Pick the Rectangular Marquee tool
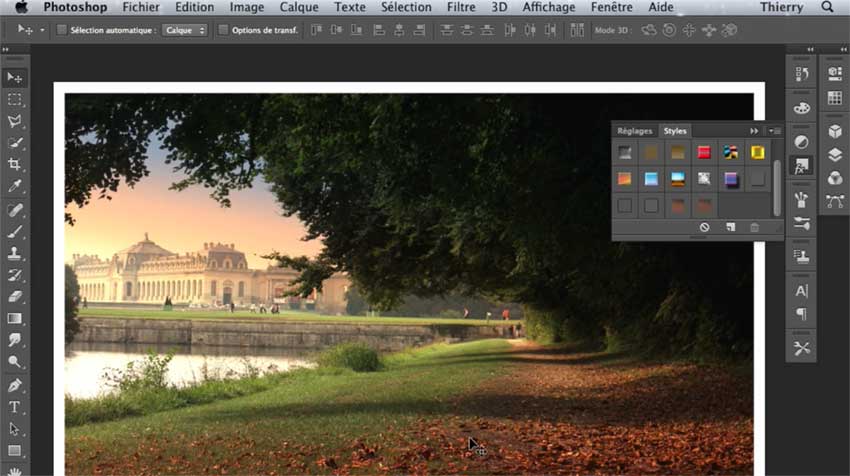The image size is (850, 476). point(15,100)
